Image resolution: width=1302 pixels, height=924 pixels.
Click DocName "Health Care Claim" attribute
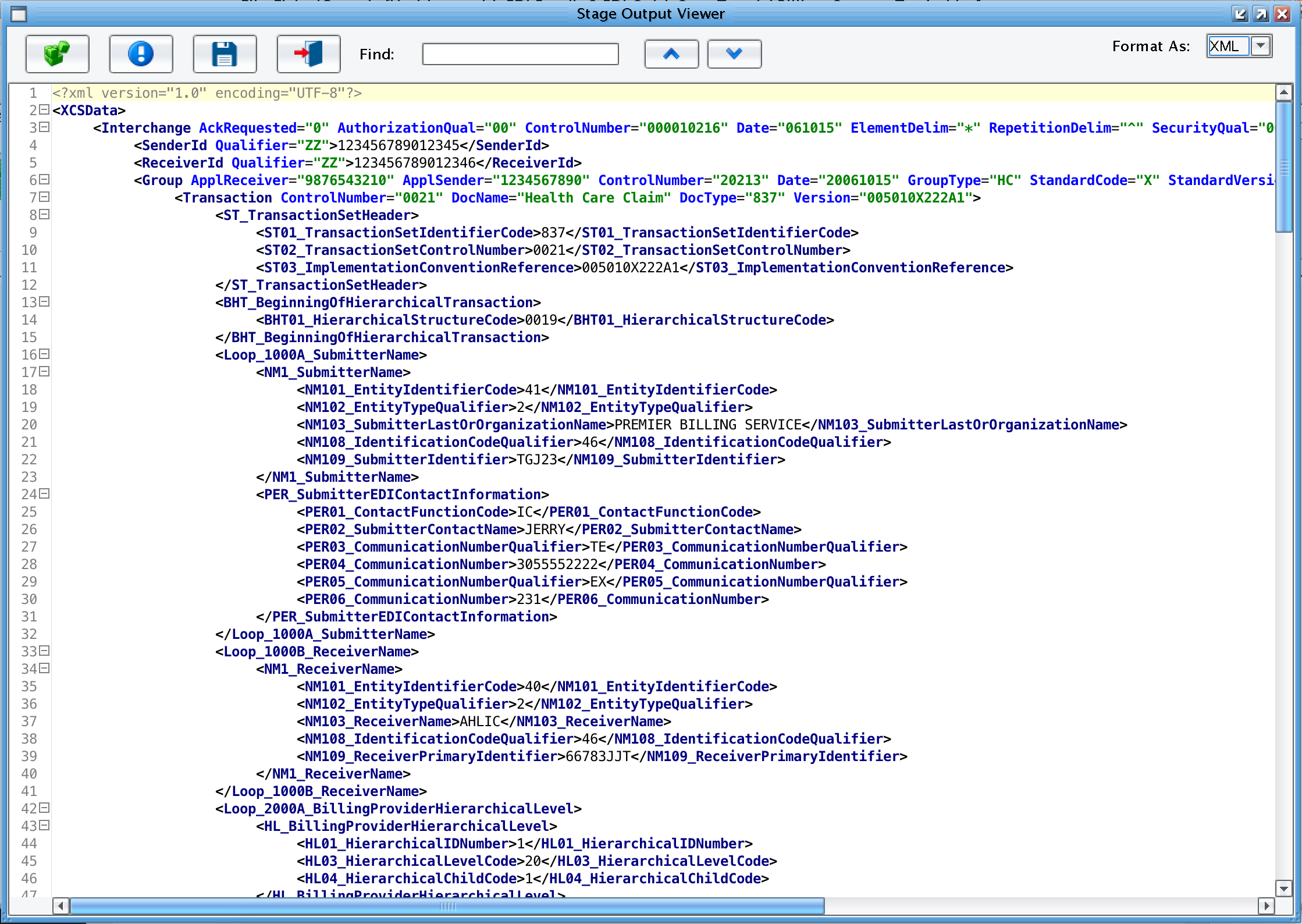pos(561,198)
